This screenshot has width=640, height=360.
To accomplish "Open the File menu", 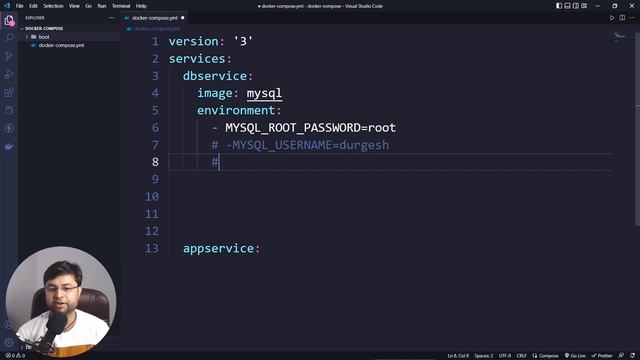I will point(20,6).
